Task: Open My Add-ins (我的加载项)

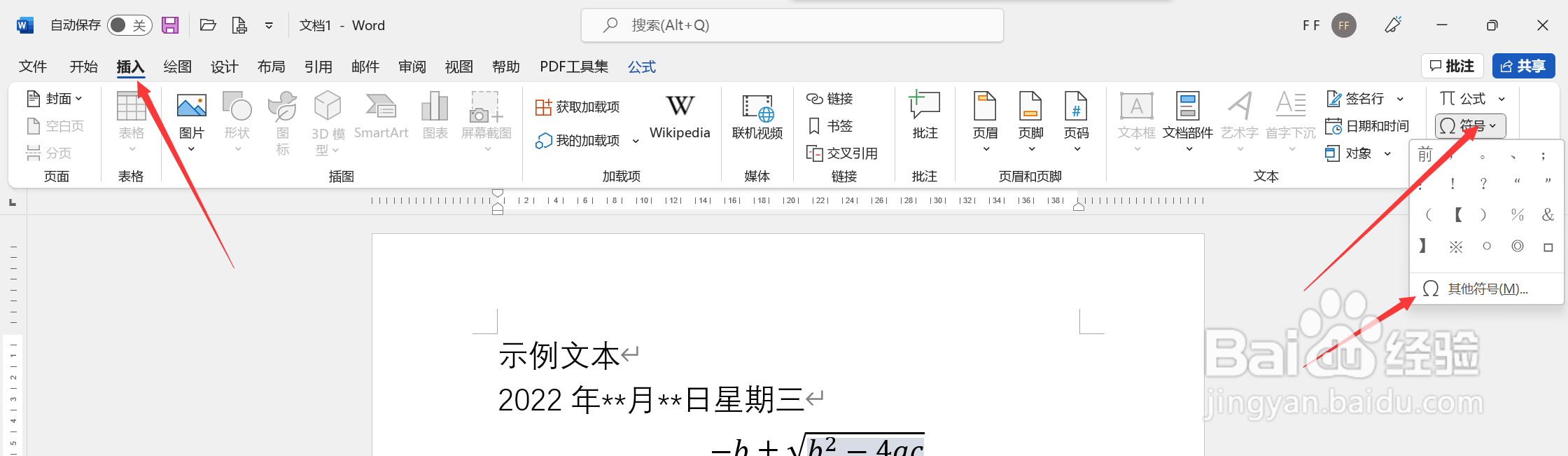Action: 578,141
